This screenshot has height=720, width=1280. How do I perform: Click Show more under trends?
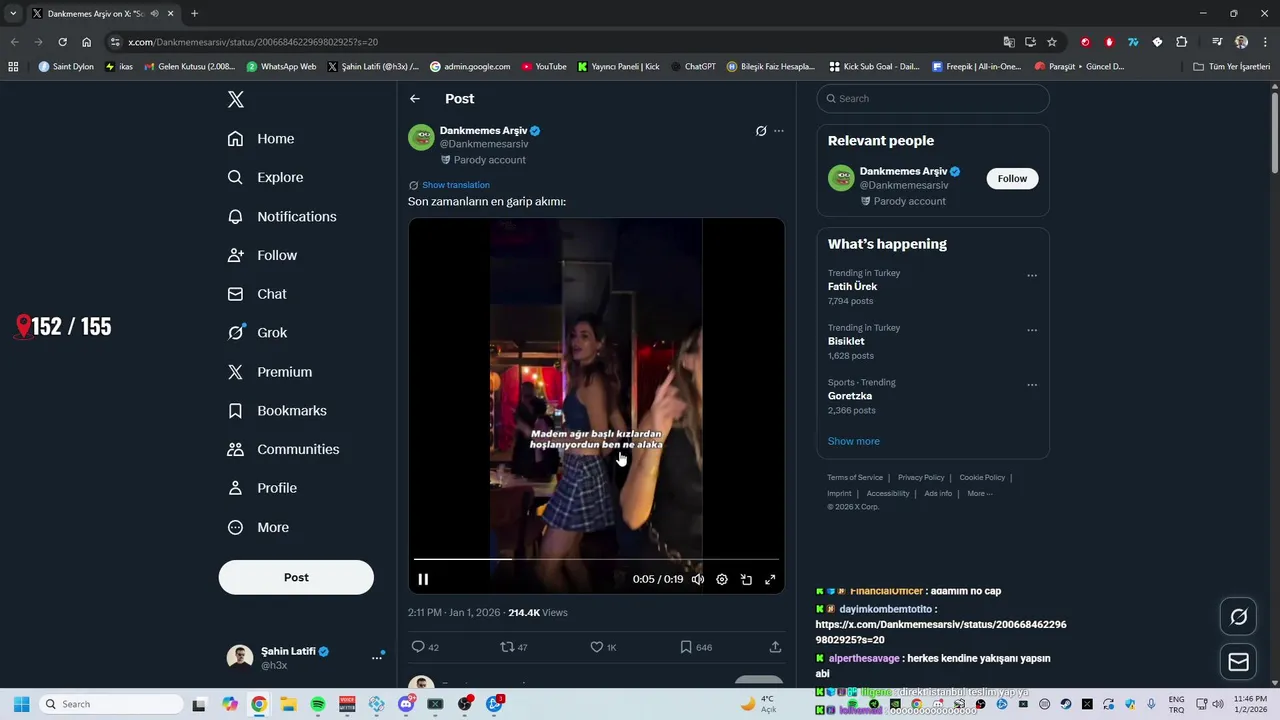tap(854, 441)
